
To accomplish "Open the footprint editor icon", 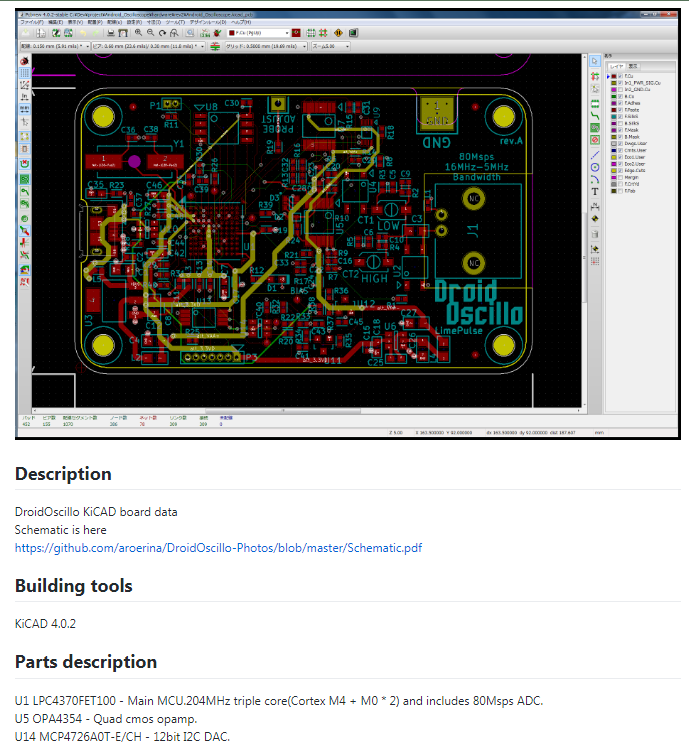I will pos(56,33).
